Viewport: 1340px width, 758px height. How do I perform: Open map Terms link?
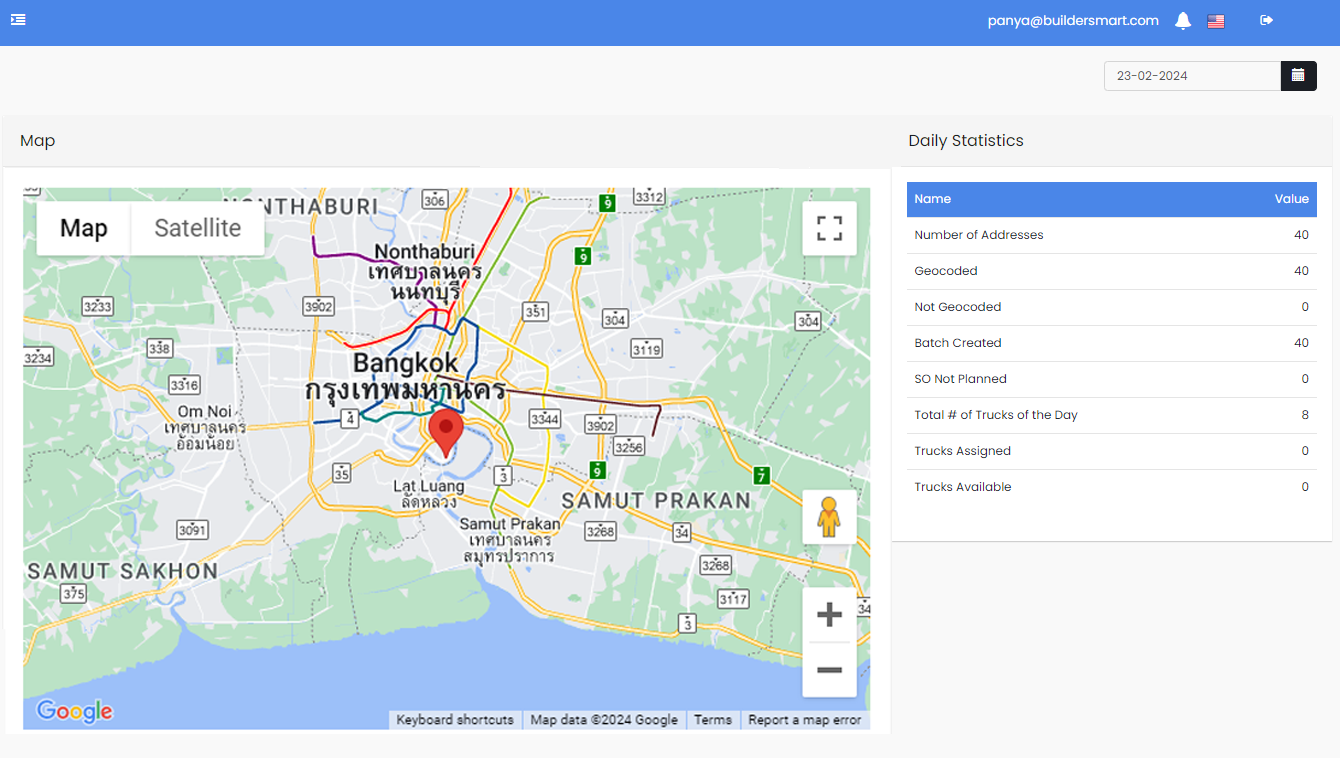tap(713, 720)
